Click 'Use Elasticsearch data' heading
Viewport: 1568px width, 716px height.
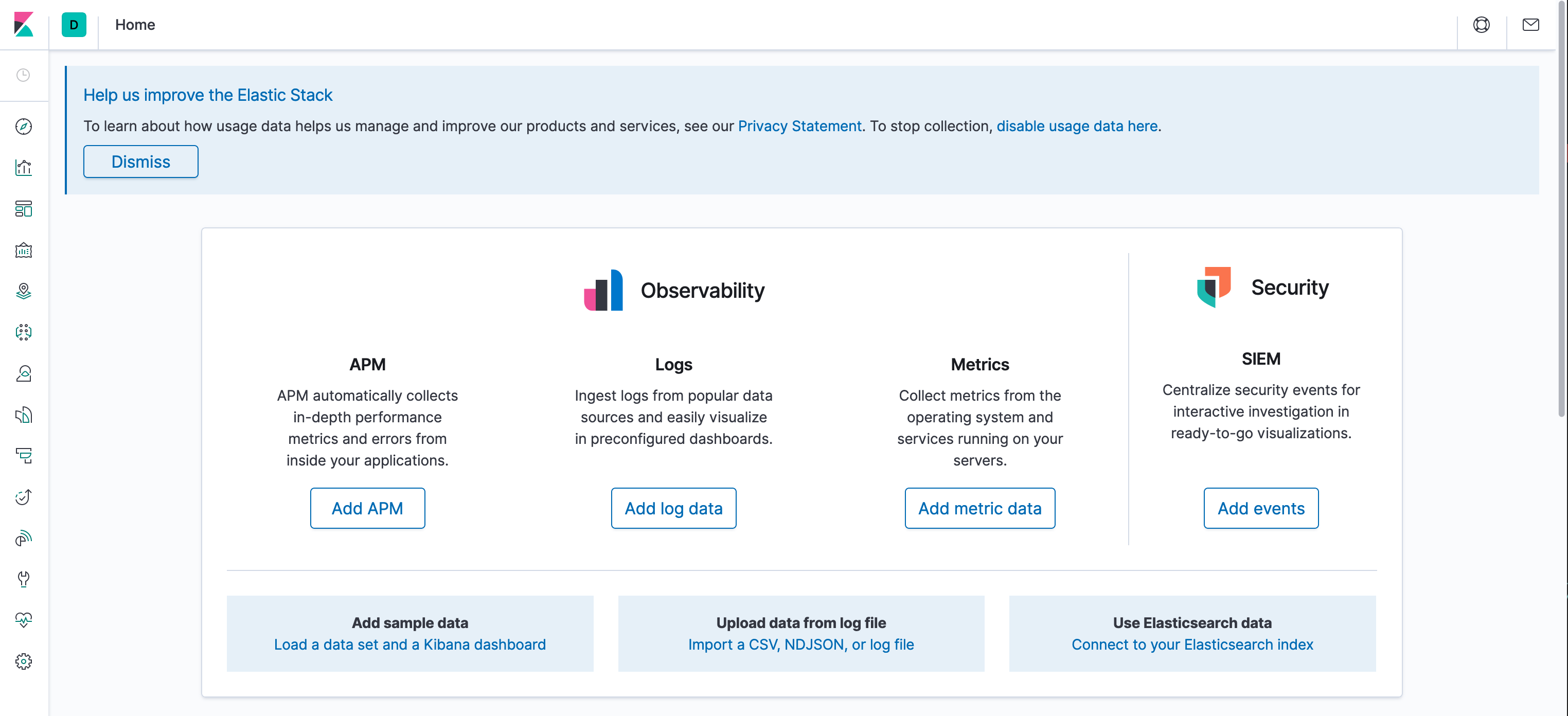(1192, 622)
